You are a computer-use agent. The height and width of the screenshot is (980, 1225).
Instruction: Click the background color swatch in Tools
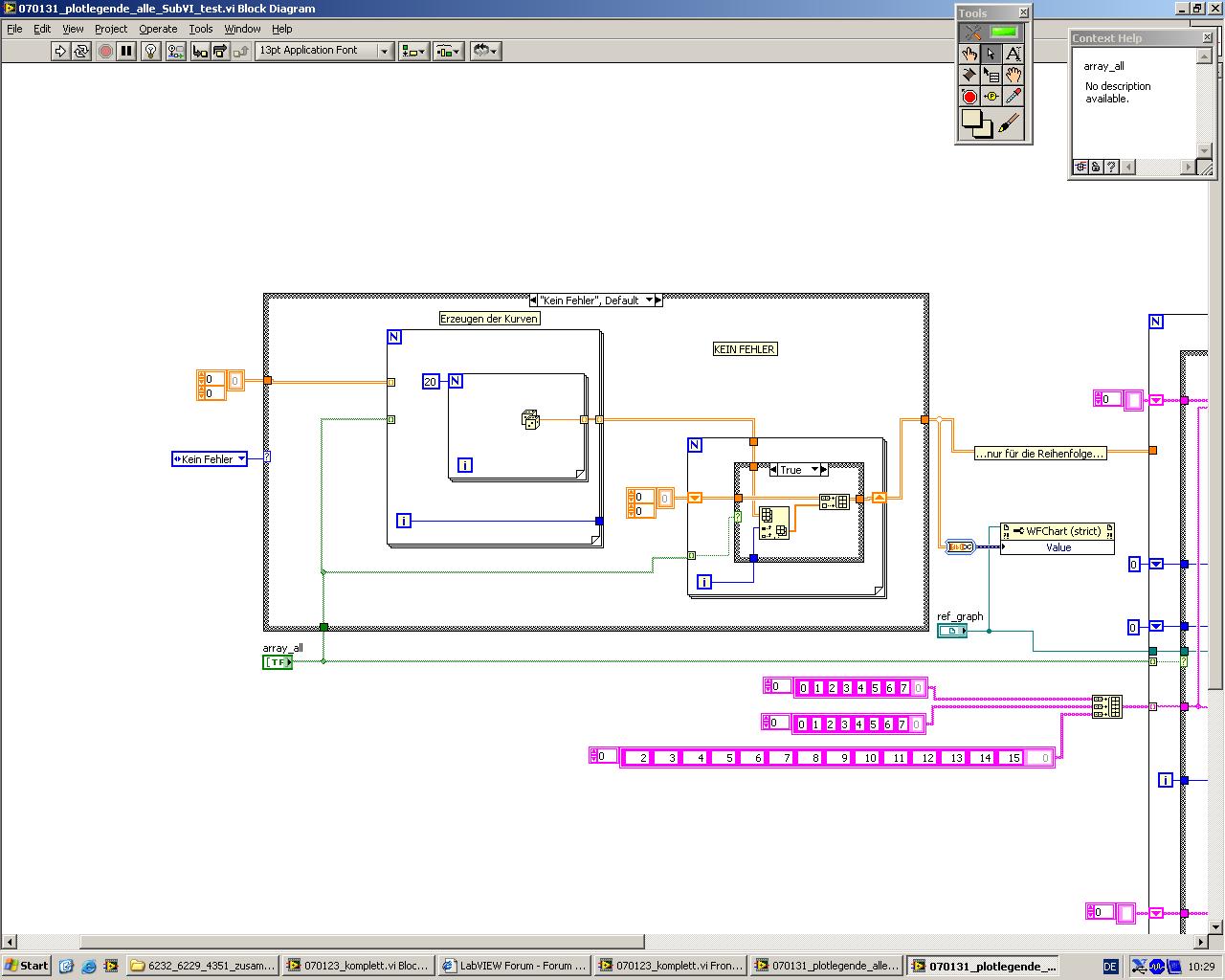(985, 130)
